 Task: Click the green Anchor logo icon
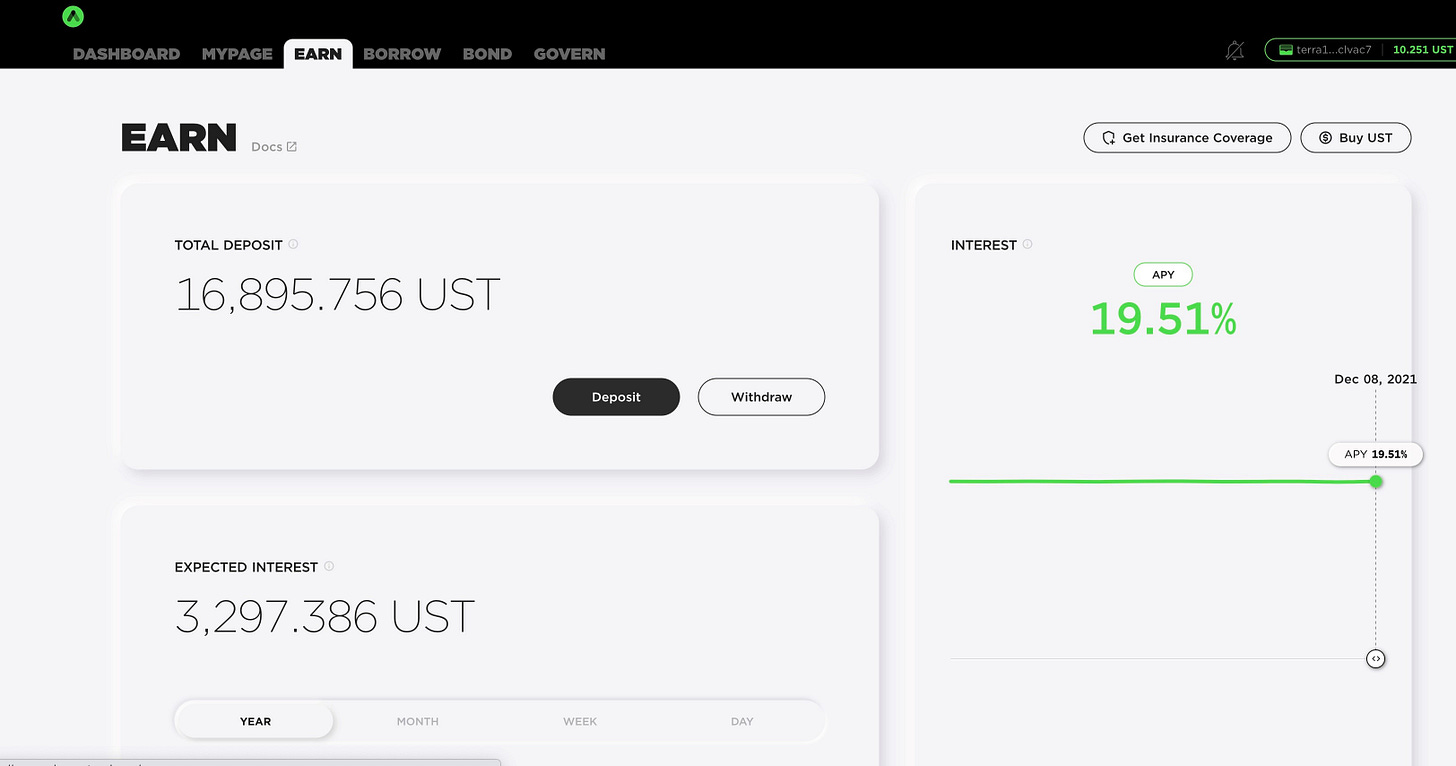pos(73,16)
